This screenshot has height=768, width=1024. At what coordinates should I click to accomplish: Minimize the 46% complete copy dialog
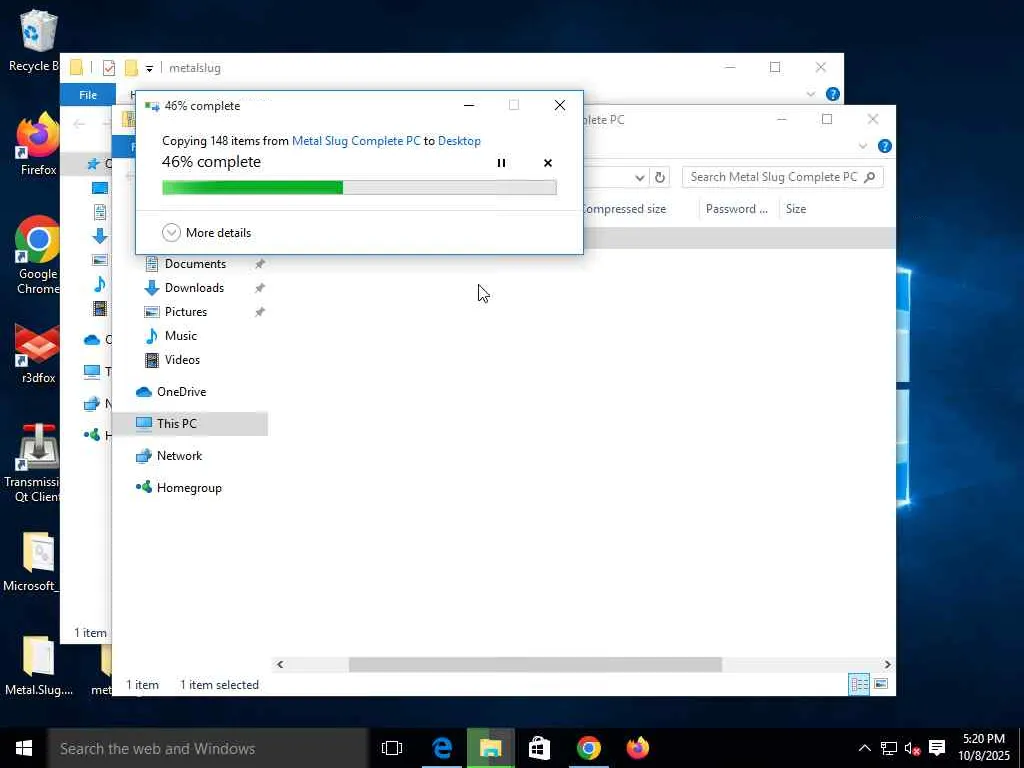[x=469, y=105]
